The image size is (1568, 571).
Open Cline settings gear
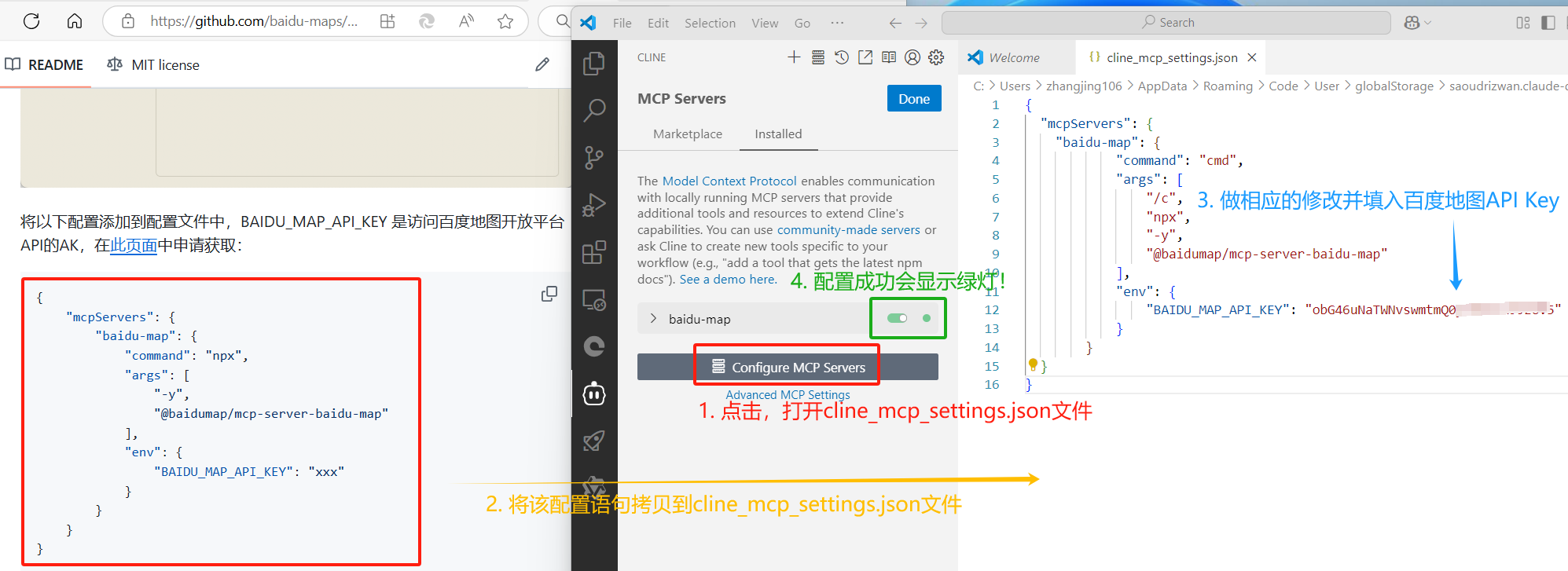[x=936, y=57]
